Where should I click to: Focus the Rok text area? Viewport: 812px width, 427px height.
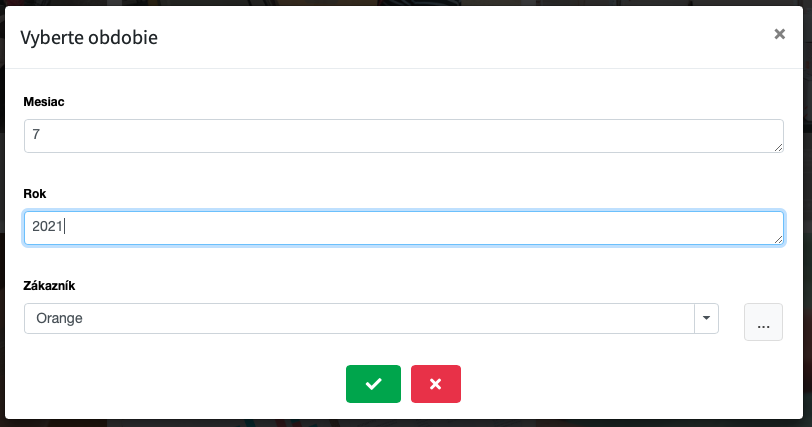[400, 228]
